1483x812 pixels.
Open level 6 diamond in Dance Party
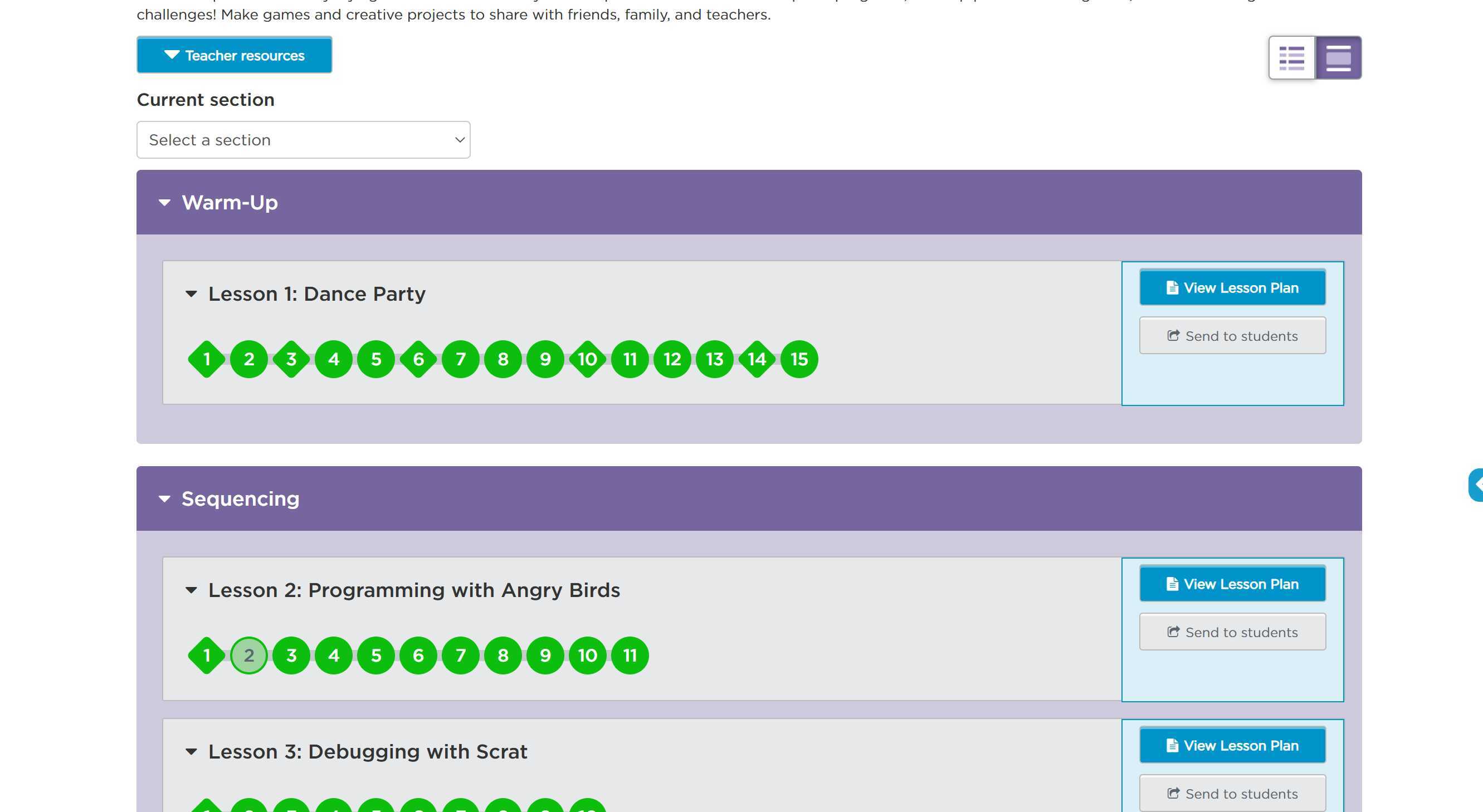[418, 359]
